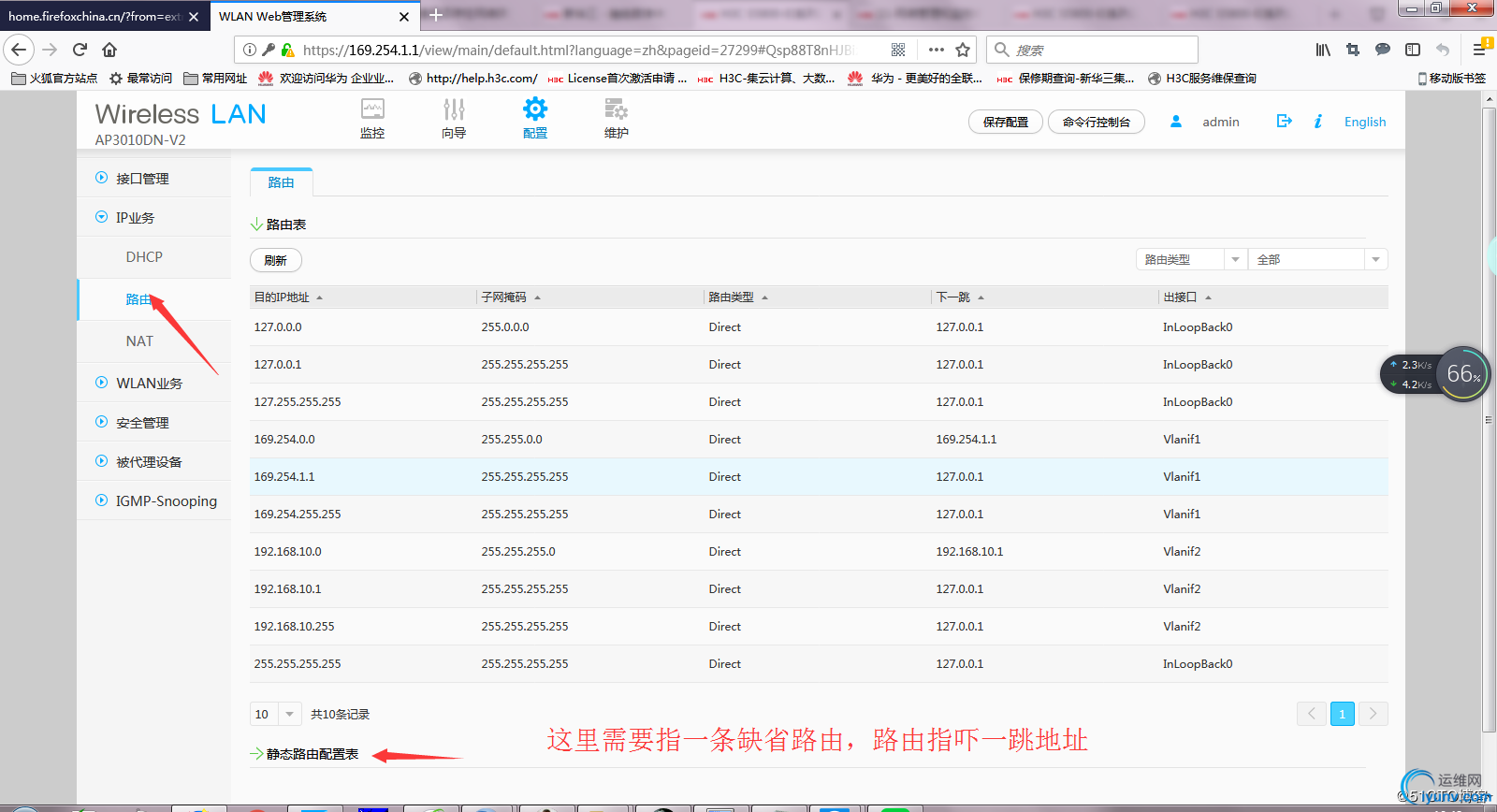Click the admin user icon
This screenshot has width=1497, height=812.
1176,122
